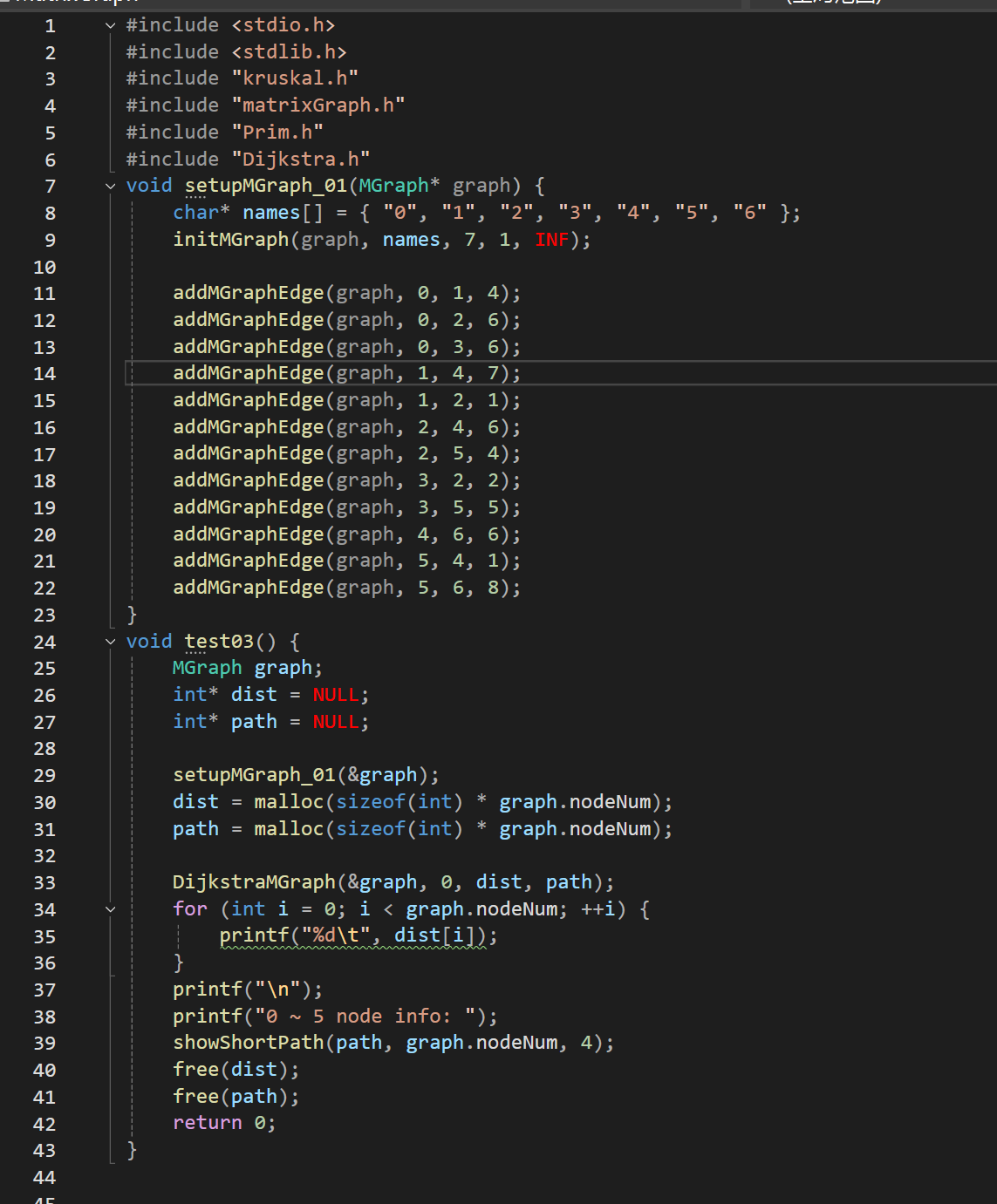The width and height of the screenshot is (997, 1204).
Task: Click the free(dist) statement
Action: [236, 1070]
